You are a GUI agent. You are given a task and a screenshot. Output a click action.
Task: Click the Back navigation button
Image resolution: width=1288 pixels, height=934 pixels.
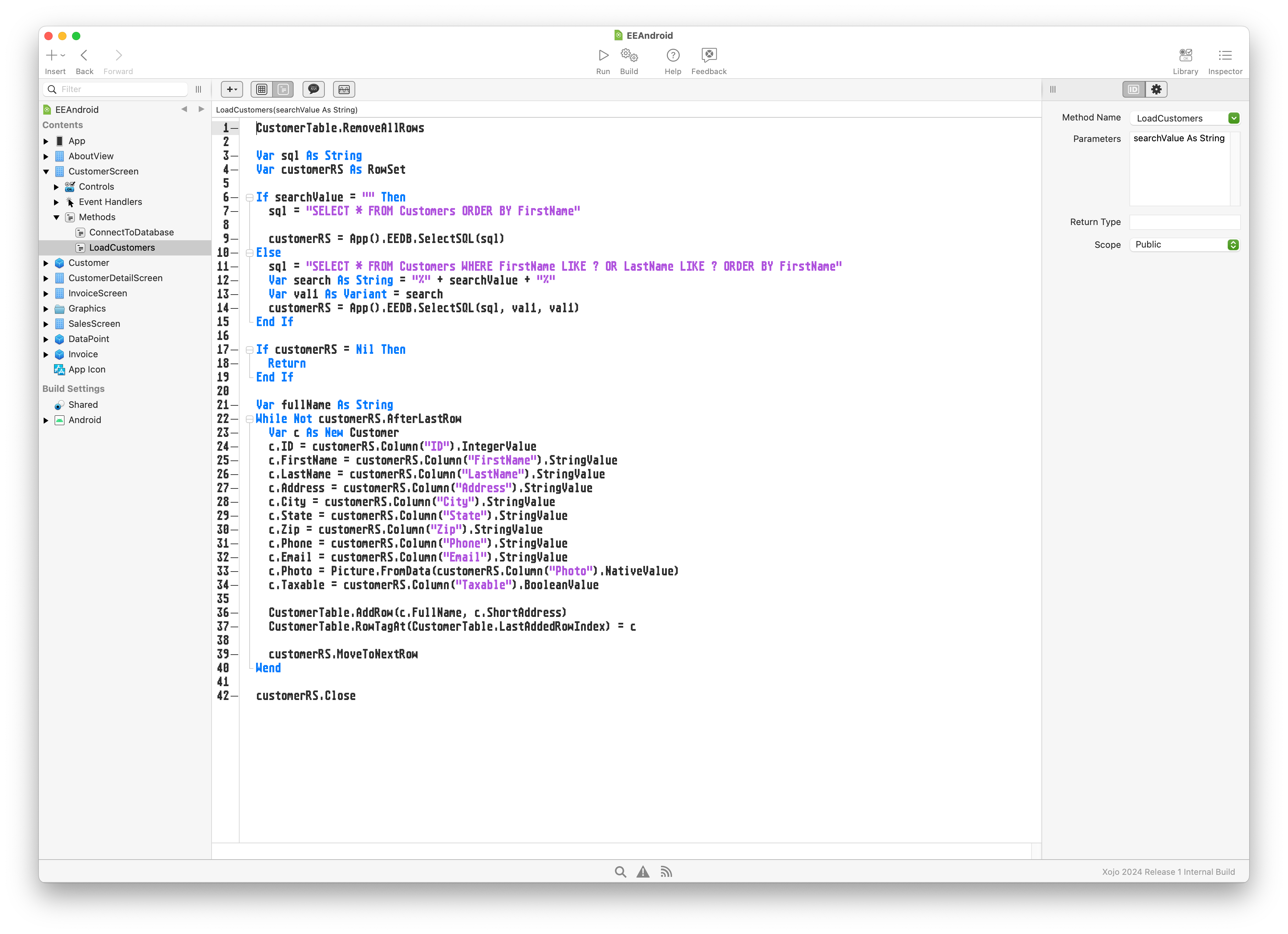coord(84,56)
